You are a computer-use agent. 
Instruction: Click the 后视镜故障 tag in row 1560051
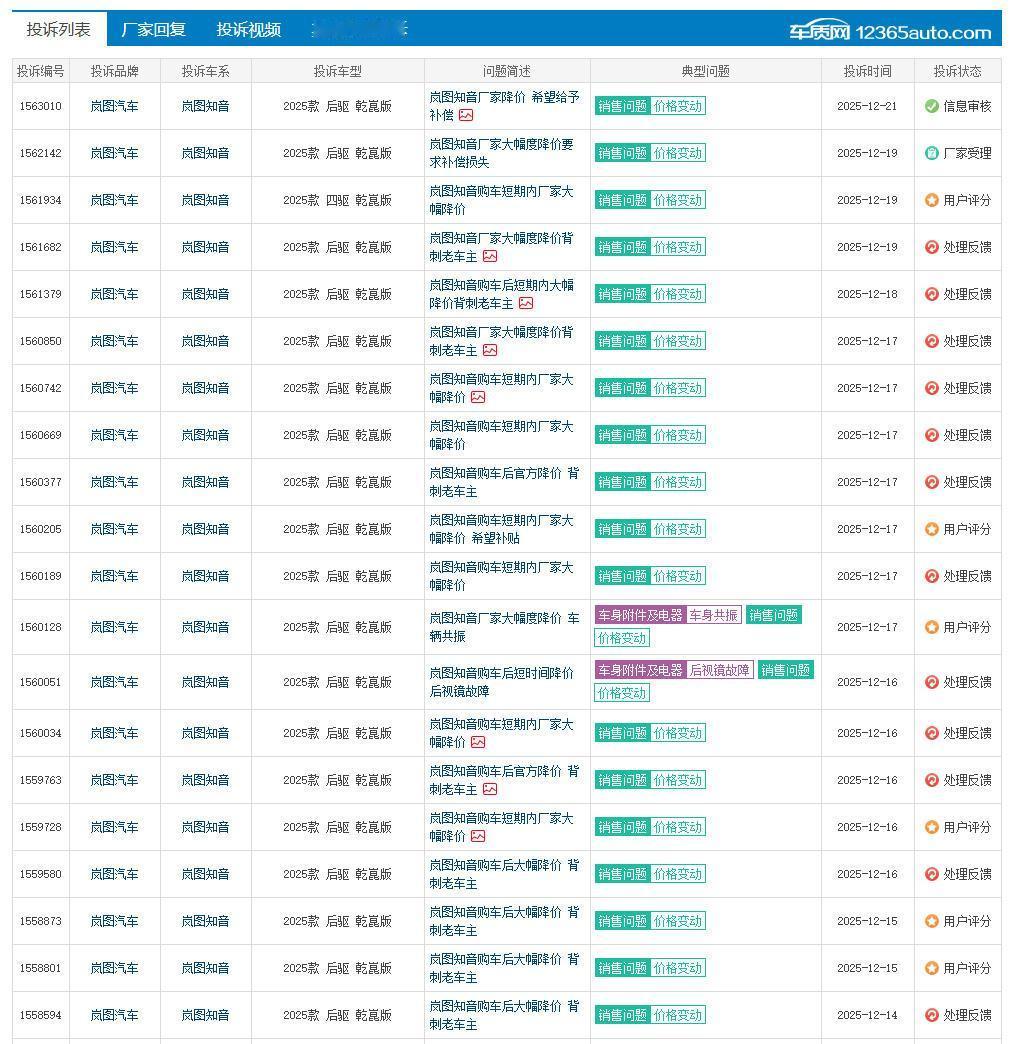pyautogui.click(x=719, y=670)
